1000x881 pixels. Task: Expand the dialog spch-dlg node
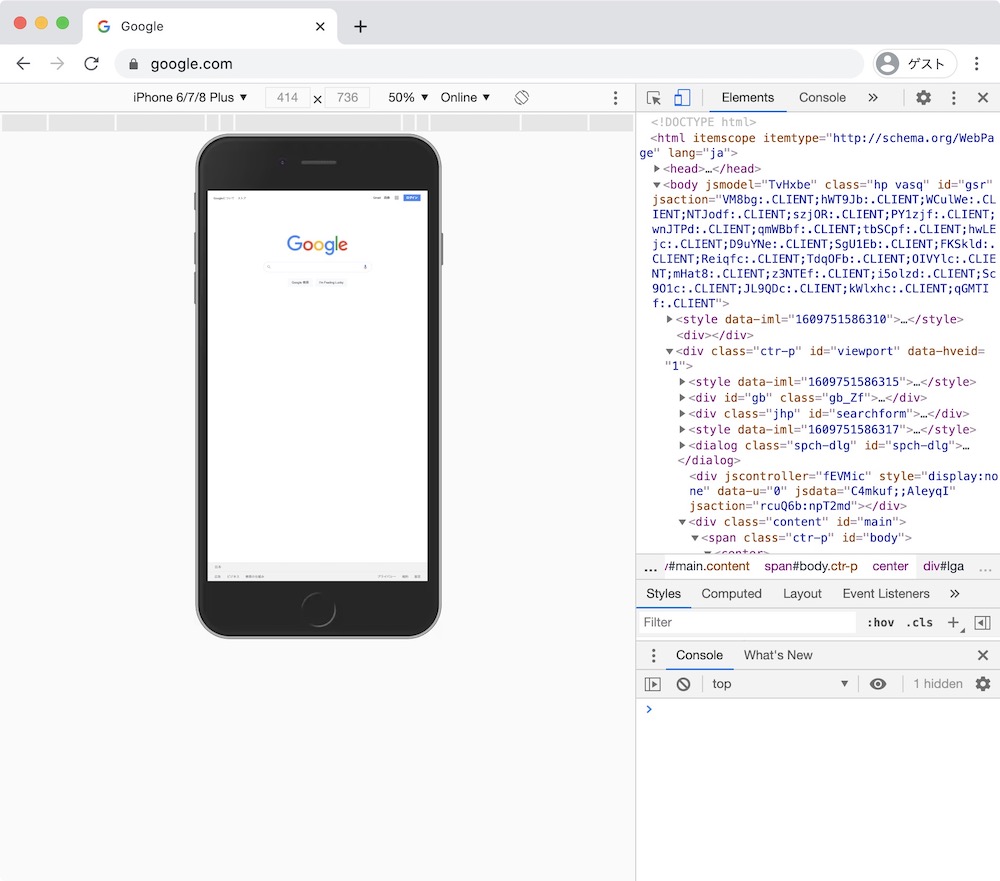tap(682, 445)
